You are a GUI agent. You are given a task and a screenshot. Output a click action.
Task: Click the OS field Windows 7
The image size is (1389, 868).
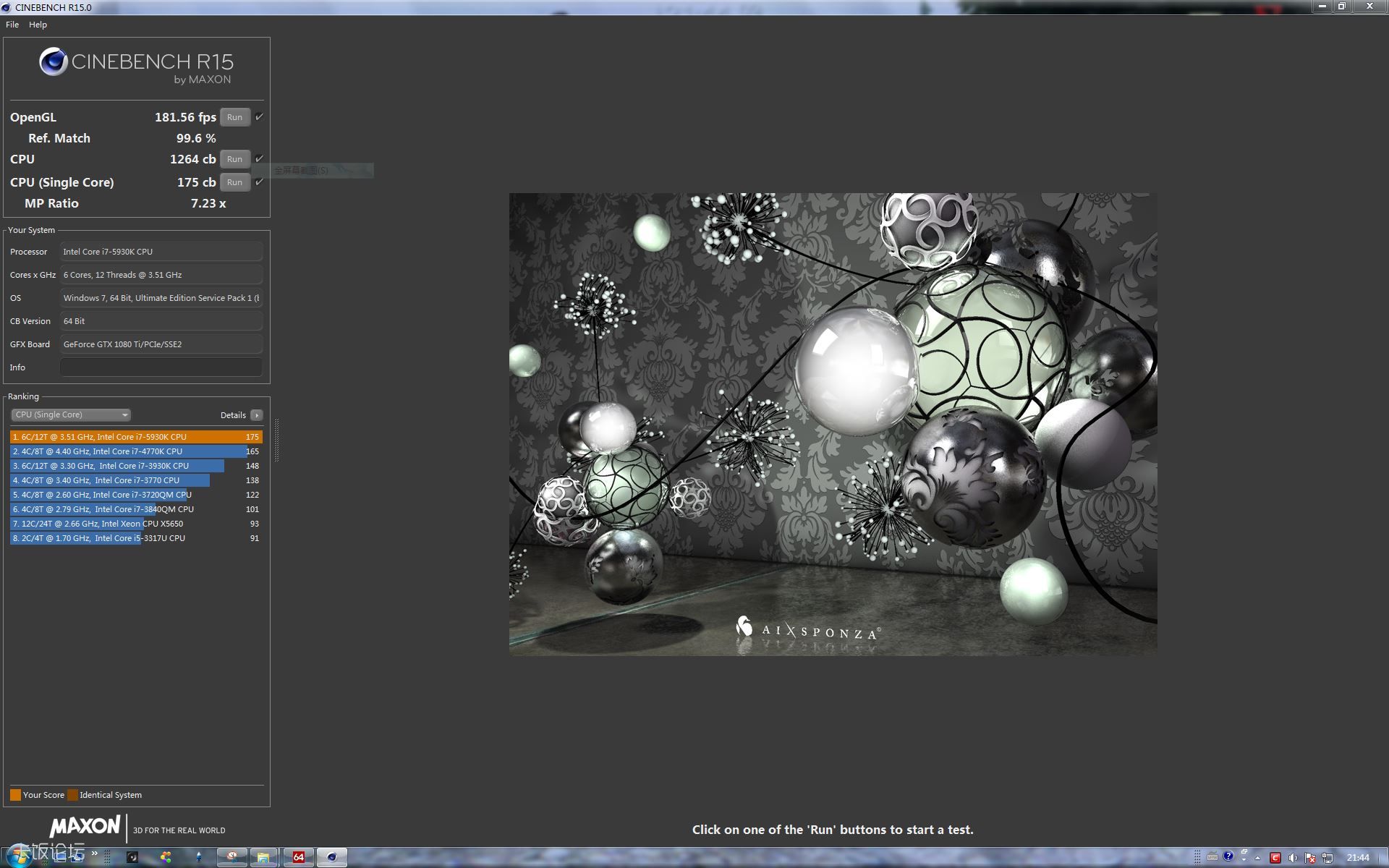click(161, 298)
